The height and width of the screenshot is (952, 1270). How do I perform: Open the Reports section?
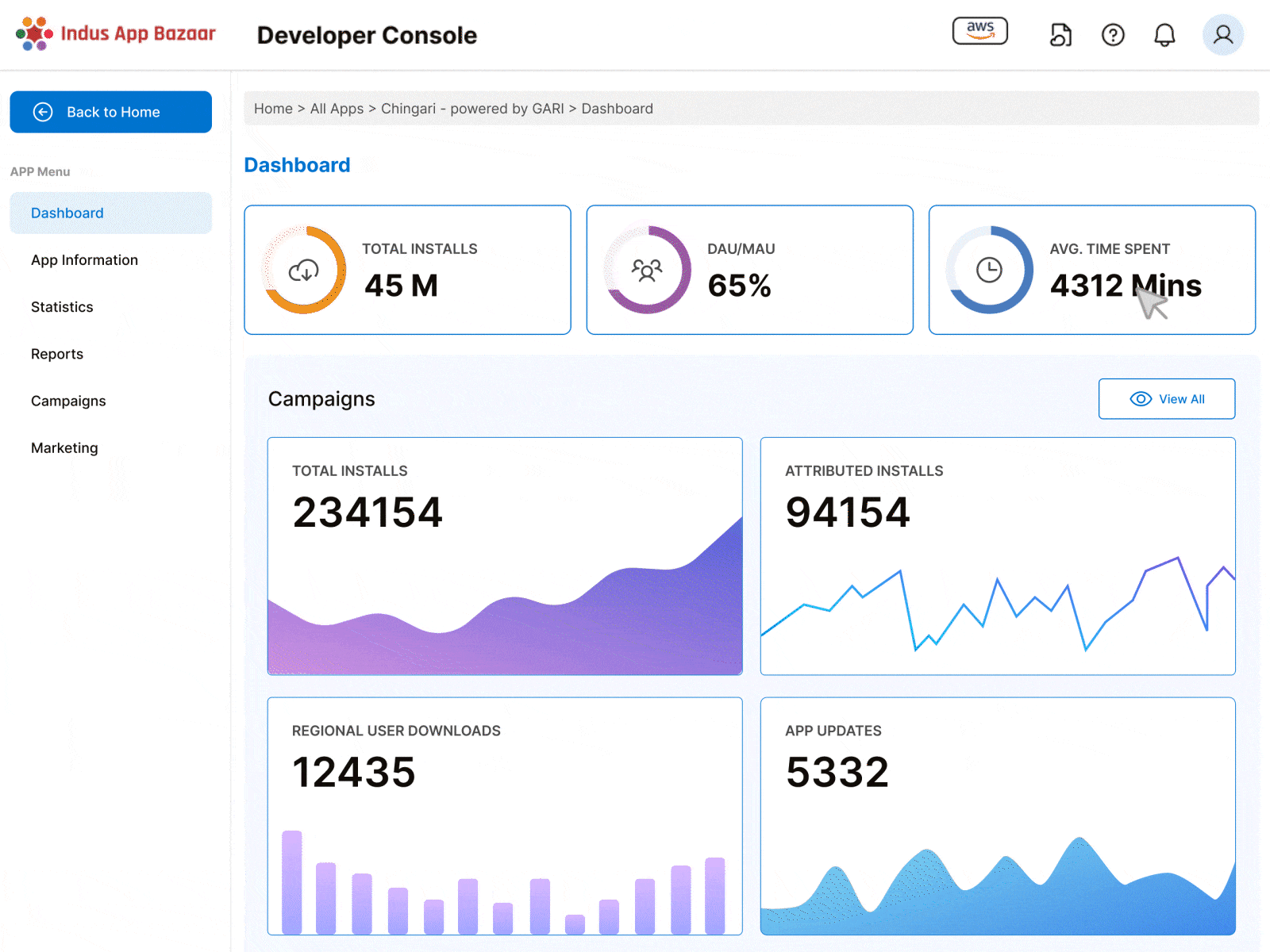(57, 354)
